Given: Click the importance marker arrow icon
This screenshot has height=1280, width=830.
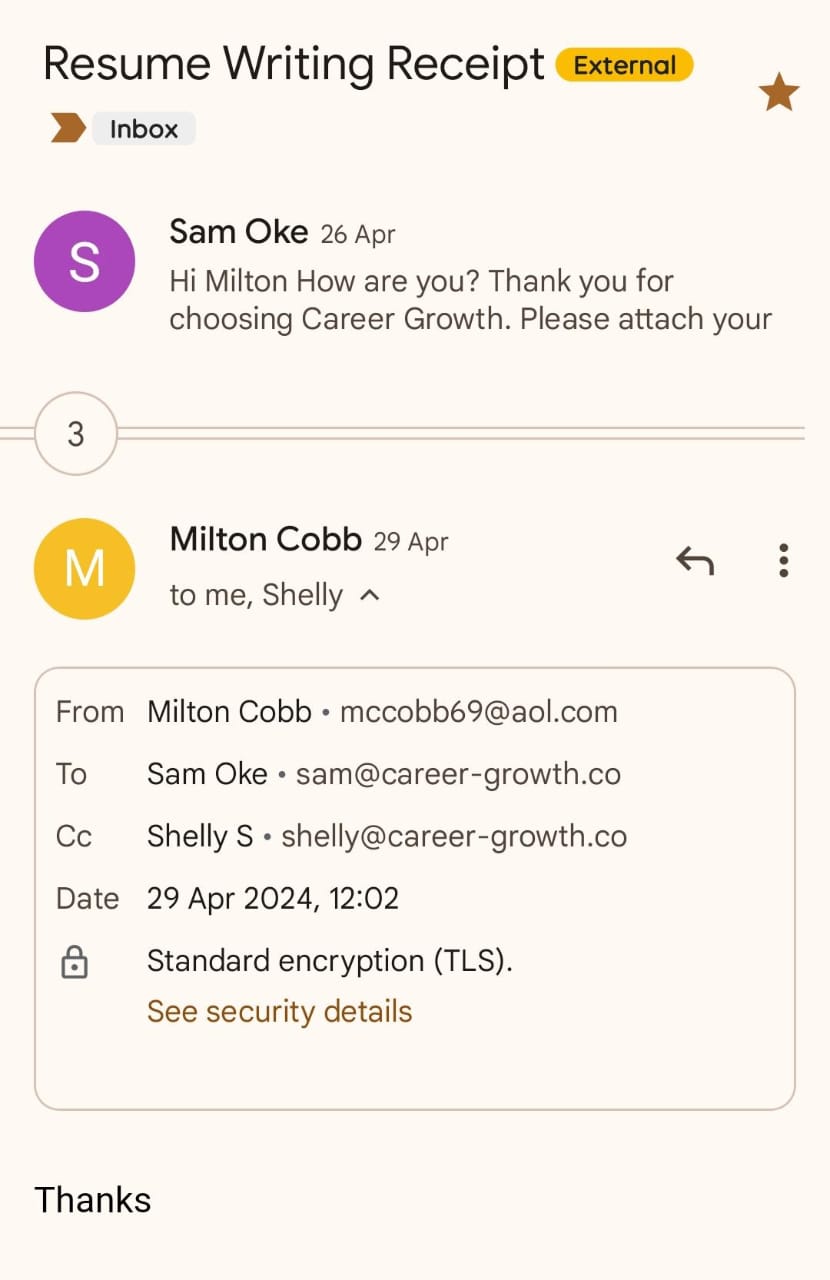Looking at the screenshot, I should coord(68,129).
